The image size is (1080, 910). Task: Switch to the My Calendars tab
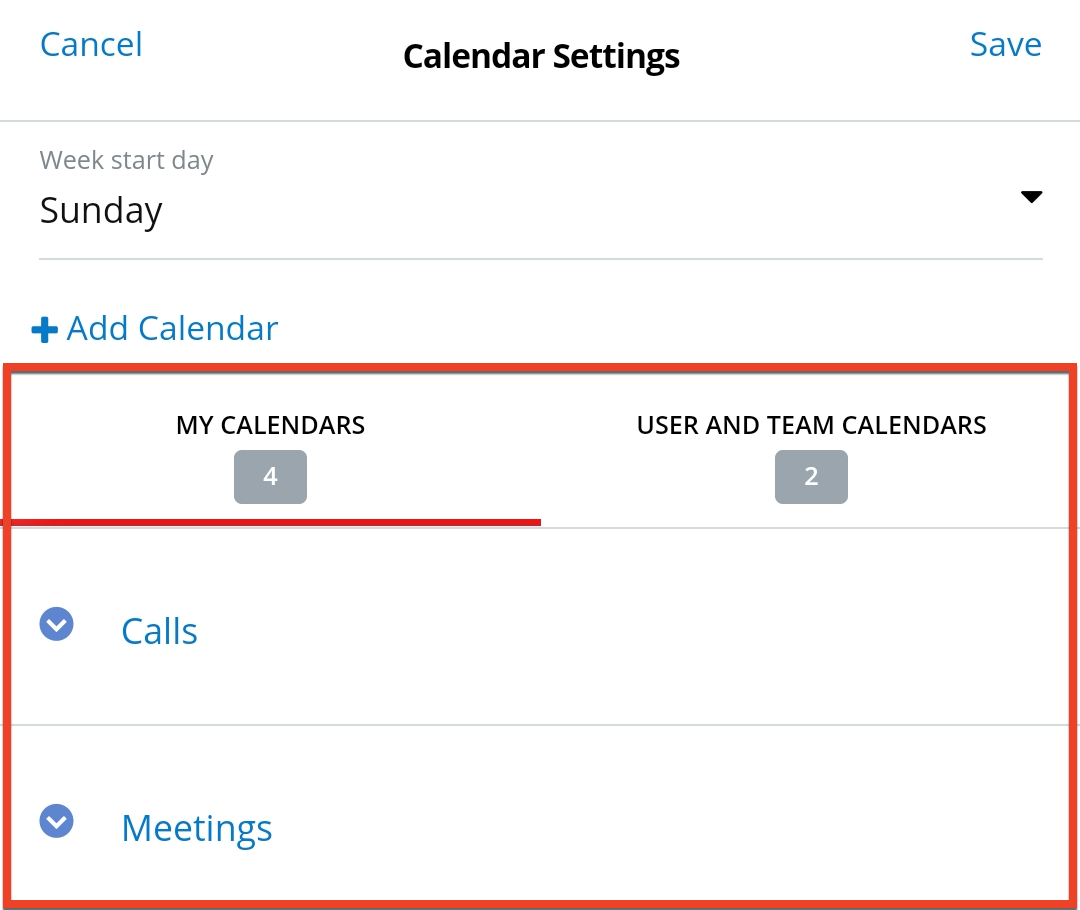270,426
